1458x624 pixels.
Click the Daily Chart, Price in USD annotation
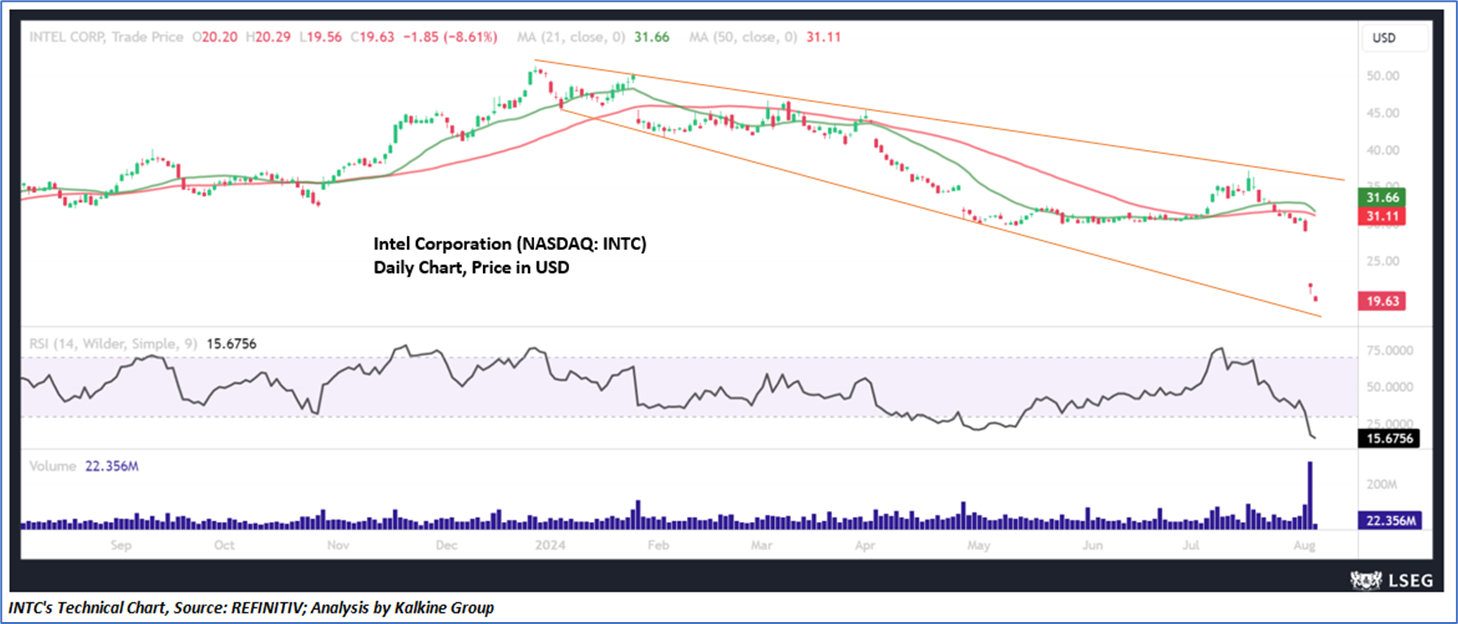coord(471,267)
